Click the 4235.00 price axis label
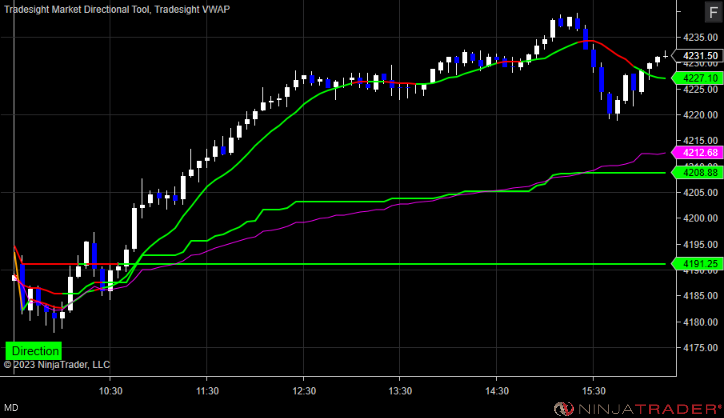 700,37
